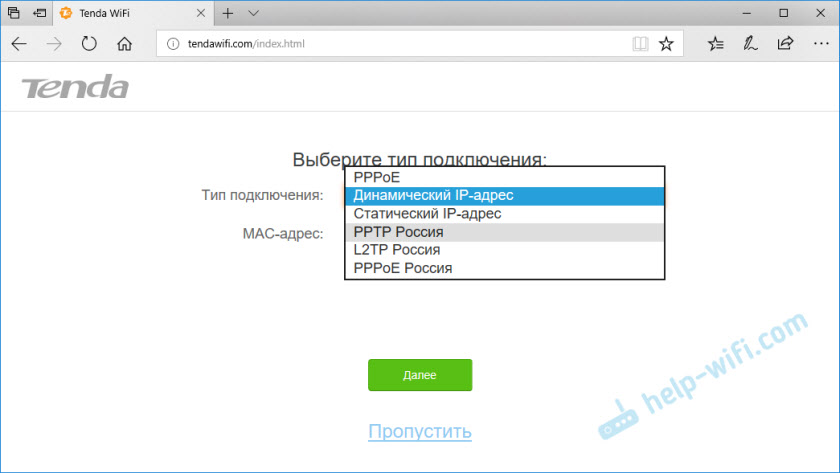Open the Favorites hub
Image resolution: width=840 pixels, height=473 pixels.
click(716, 44)
